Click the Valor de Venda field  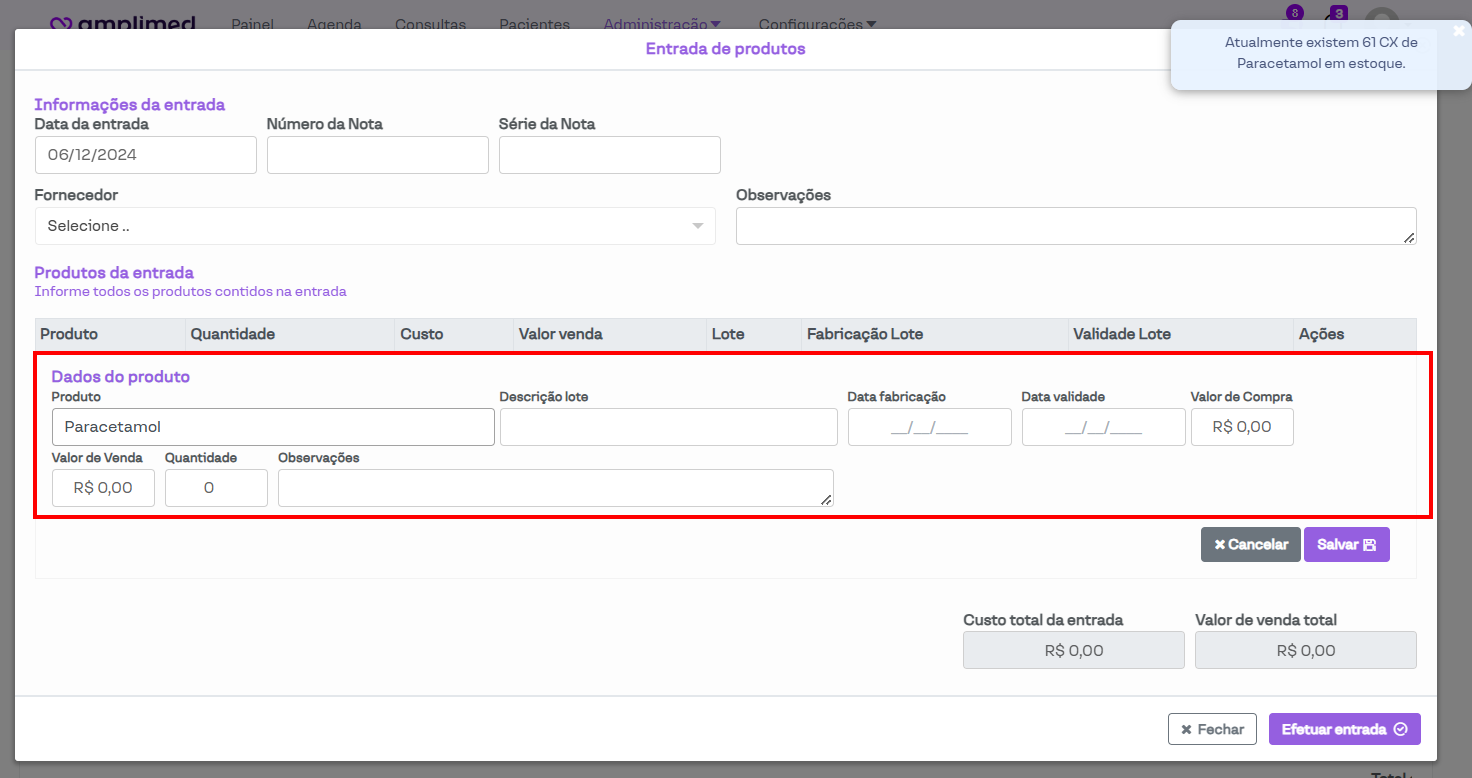(x=103, y=488)
